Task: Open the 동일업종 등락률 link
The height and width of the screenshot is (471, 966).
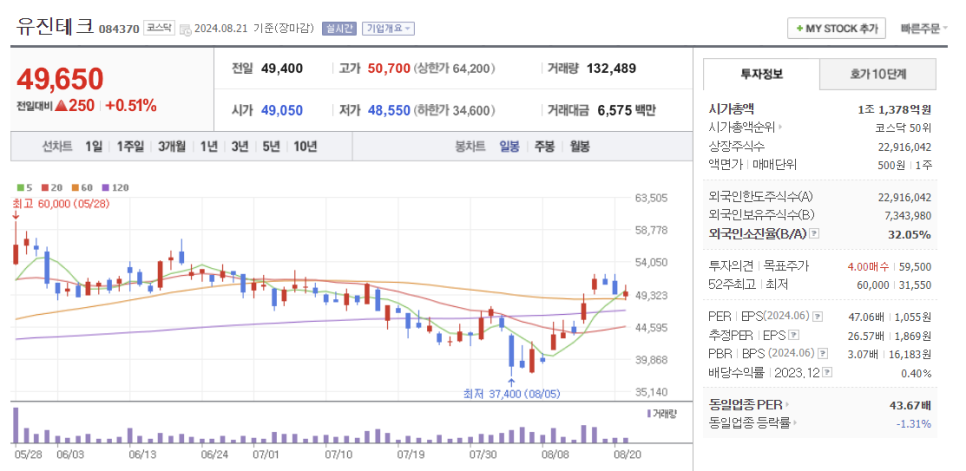Action: pyautogui.click(x=749, y=423)
